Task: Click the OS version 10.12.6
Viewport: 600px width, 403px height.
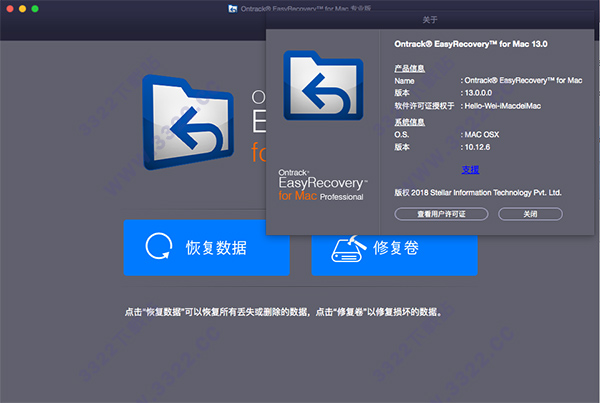Action: tap(477, 147)
